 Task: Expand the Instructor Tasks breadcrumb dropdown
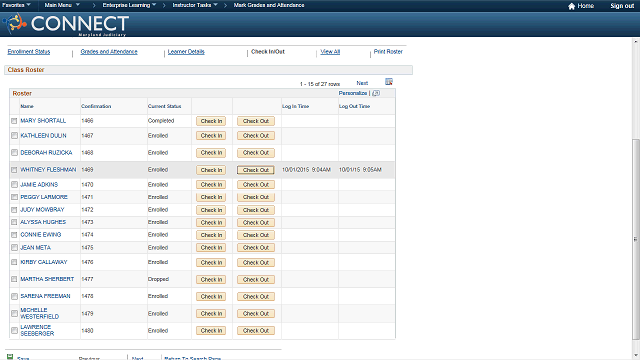195,5
